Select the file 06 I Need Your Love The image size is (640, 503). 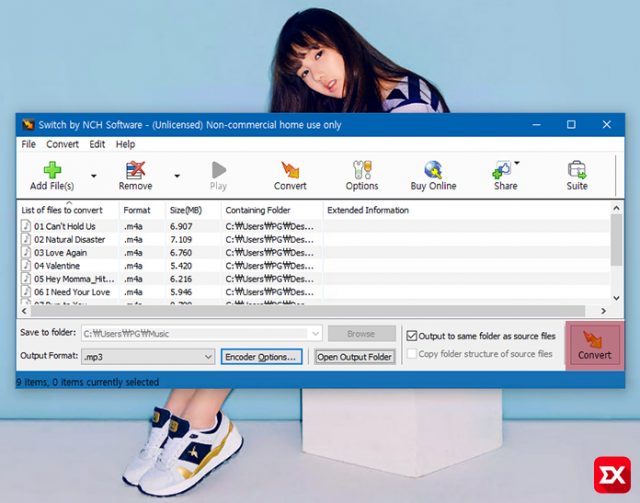[x=72, y=292]
